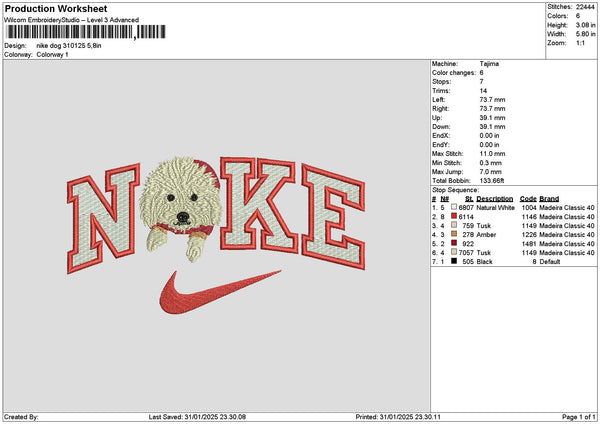Click the Natural White description text

[495, 207]
